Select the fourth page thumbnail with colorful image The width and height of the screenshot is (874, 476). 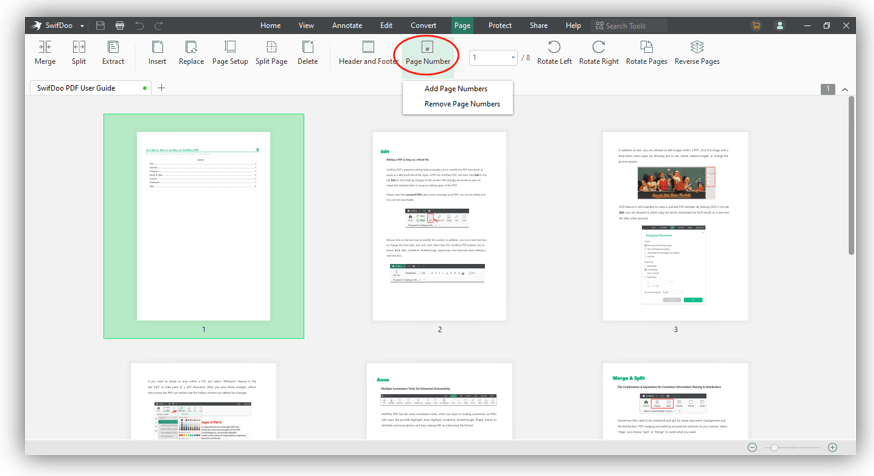[x=203, y=401]
